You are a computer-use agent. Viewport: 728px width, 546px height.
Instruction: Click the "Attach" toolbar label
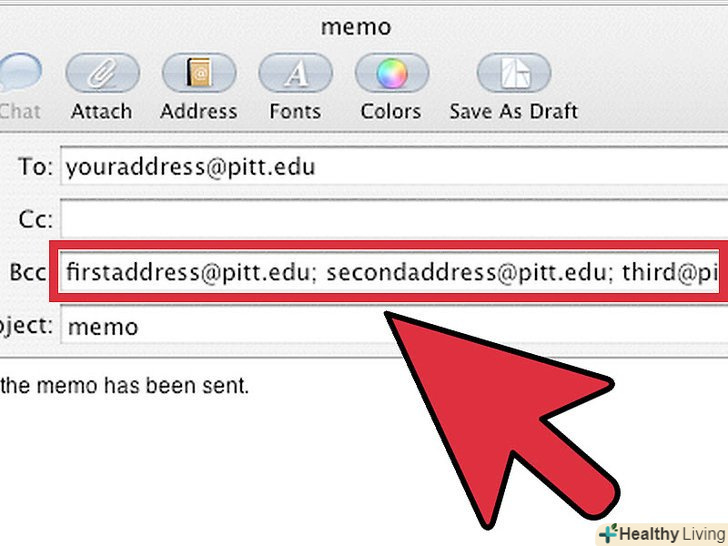pyautogui.click(x=101, y=111)
